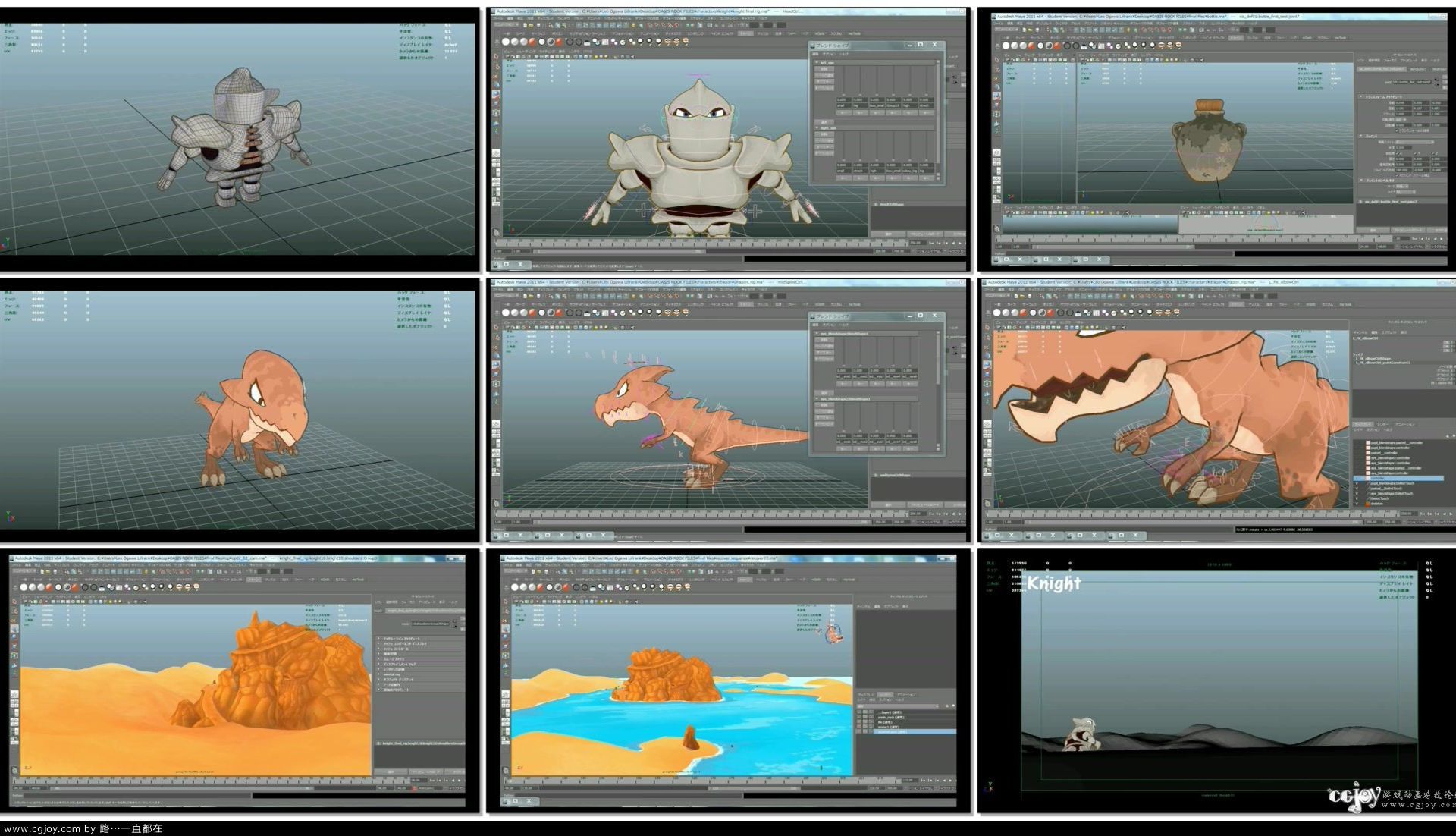Image resolution: width=1456 pixels, height=836 pixels.
Task: Open 編集 menu in dragon close-up window menu bar
Action: [1001, 289]
